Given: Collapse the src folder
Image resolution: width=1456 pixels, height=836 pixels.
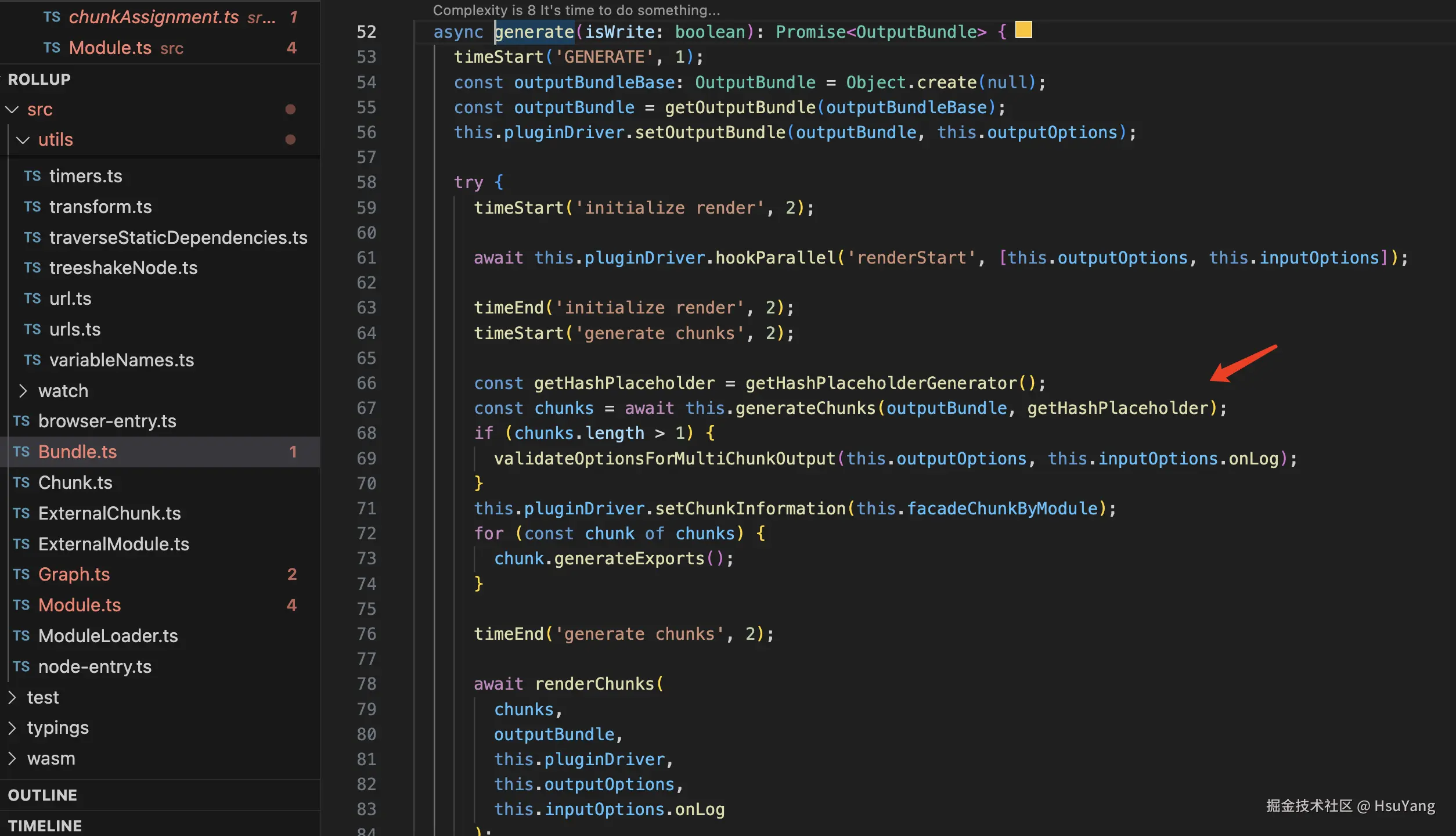Looking at the screenshot, I should click(x=12, y=109).
